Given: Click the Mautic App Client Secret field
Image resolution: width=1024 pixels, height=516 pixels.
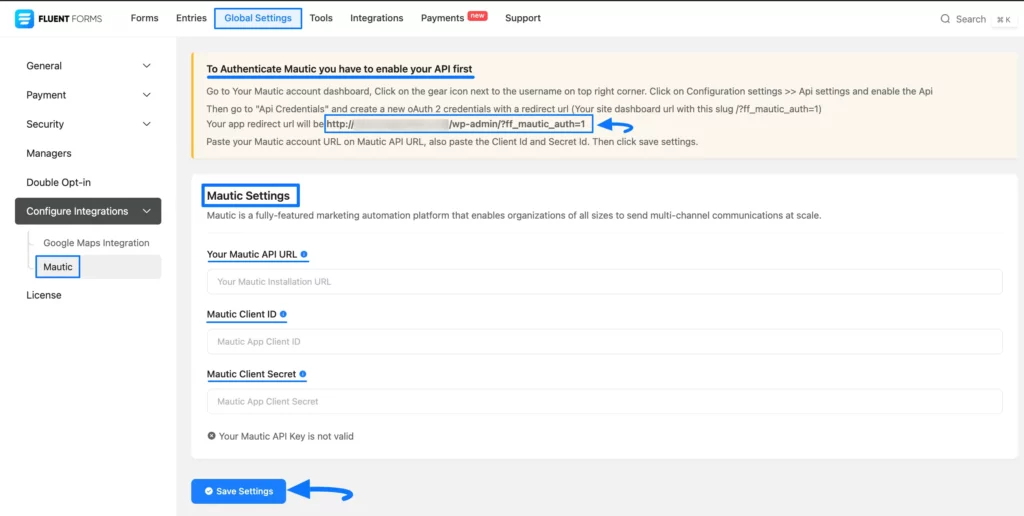Looking at the screenshot, I should (604, 402).
